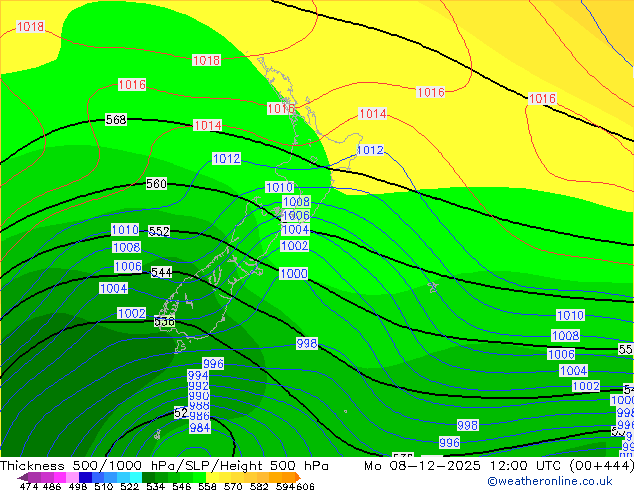Click the 552 height contour label

(159, 231)
